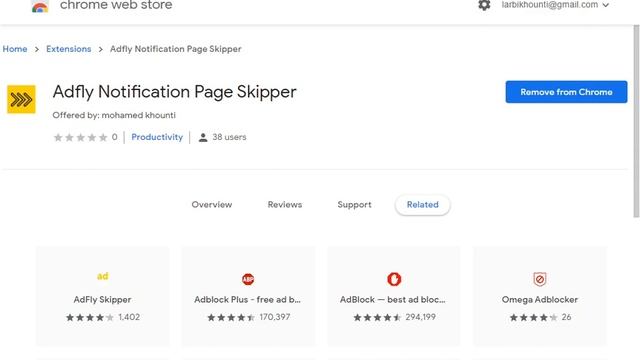Open the Productivity category link
The height and width of the screenshot is (360, 640).
(157, 137)
